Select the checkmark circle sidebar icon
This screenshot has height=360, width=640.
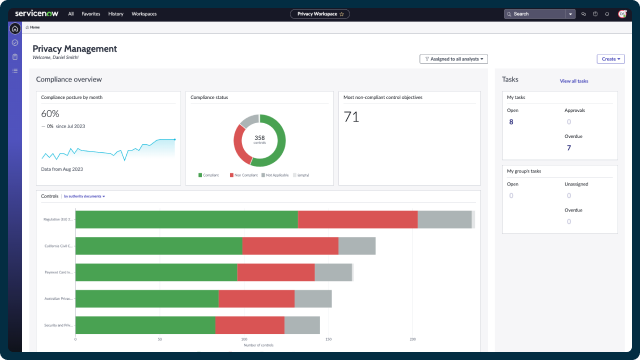point(15,42)
